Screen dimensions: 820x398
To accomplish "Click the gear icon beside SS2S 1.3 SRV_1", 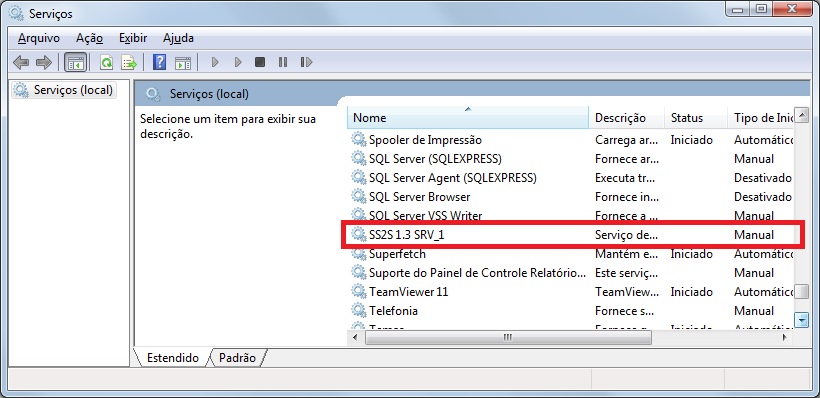I will [358, 235].
